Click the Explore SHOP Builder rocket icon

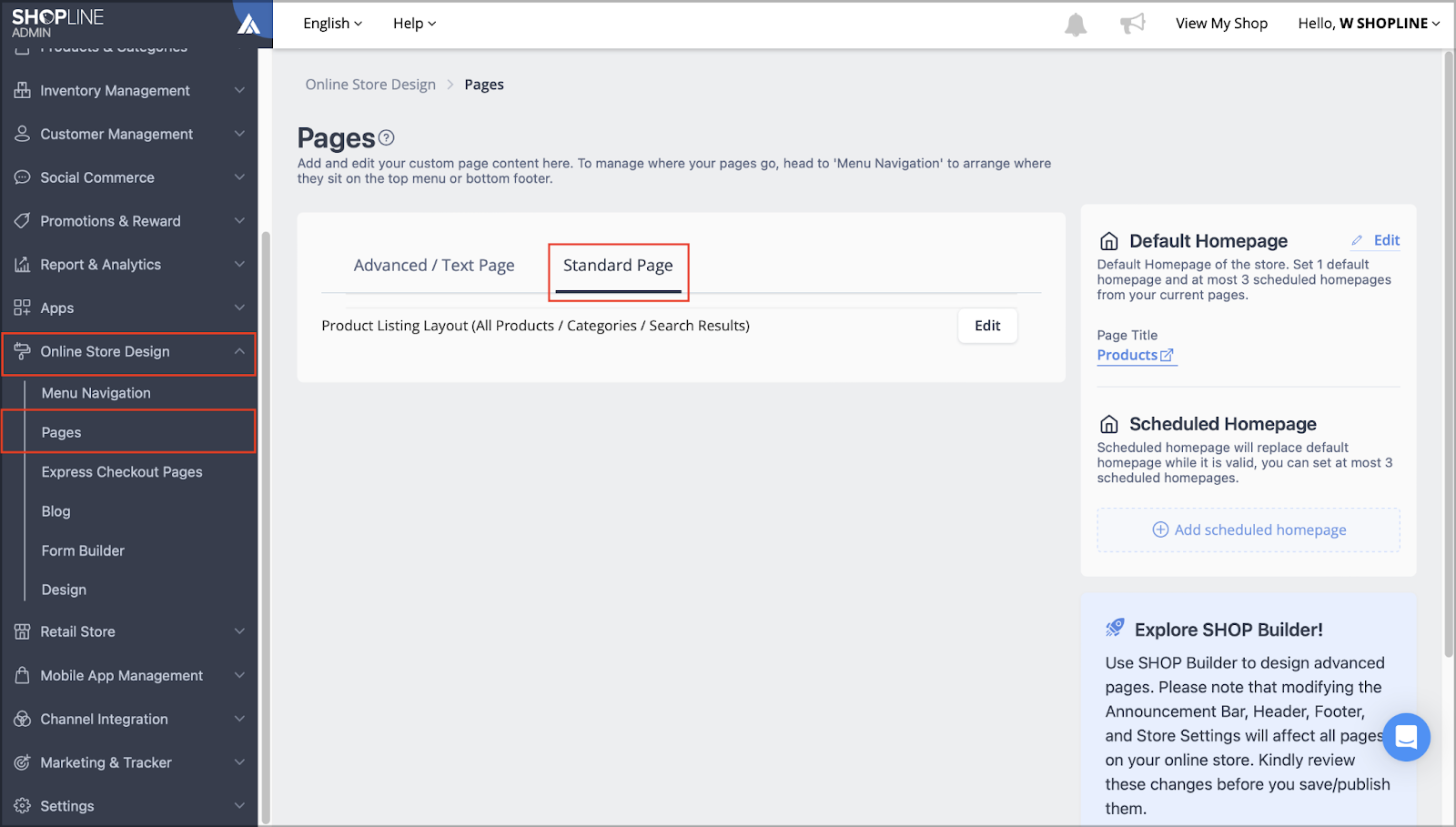tap(1115, 628)
